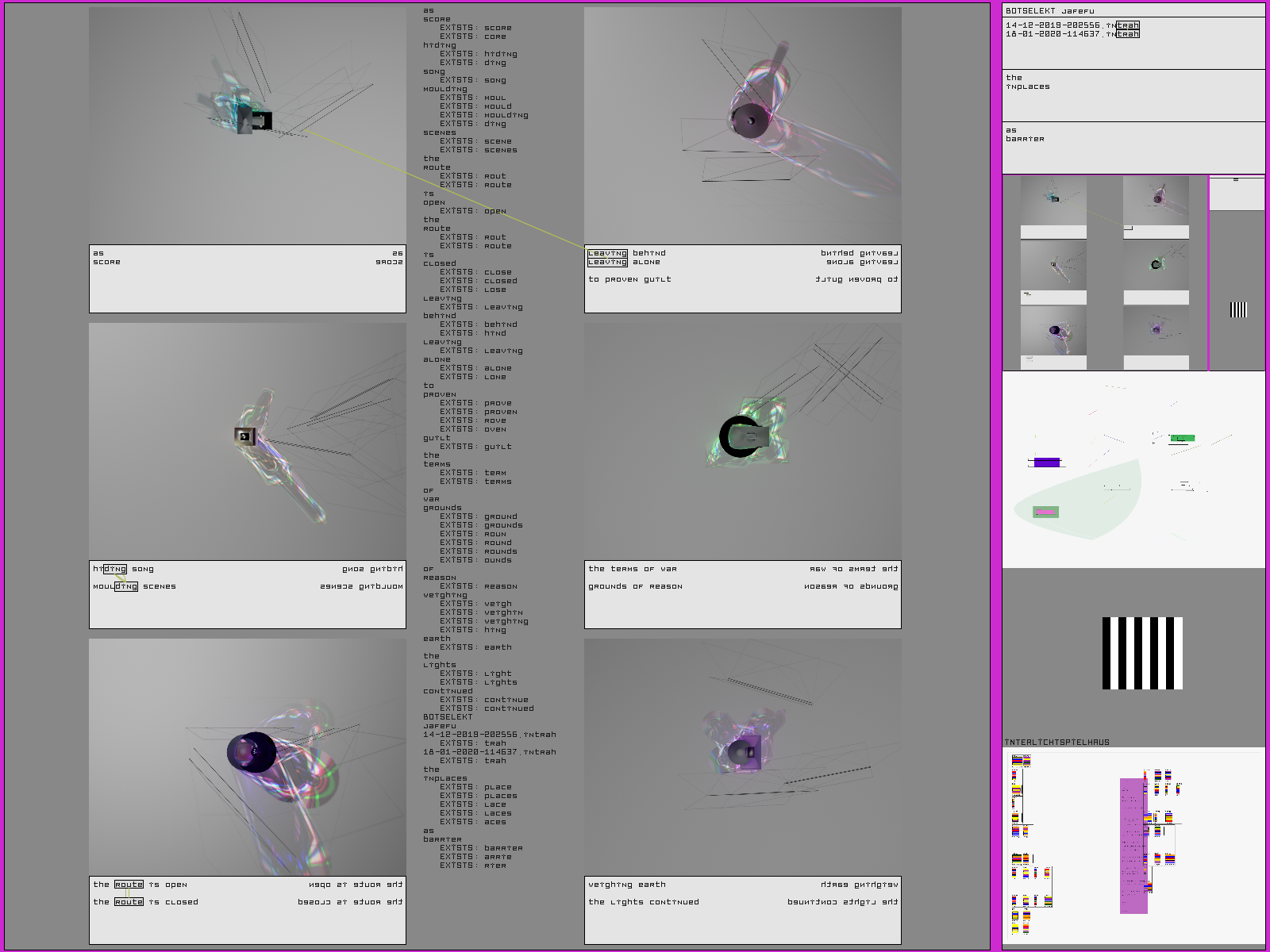1270x952 pixels.
Task: Click 'the terms of war' text line
Action: (632, 569)
